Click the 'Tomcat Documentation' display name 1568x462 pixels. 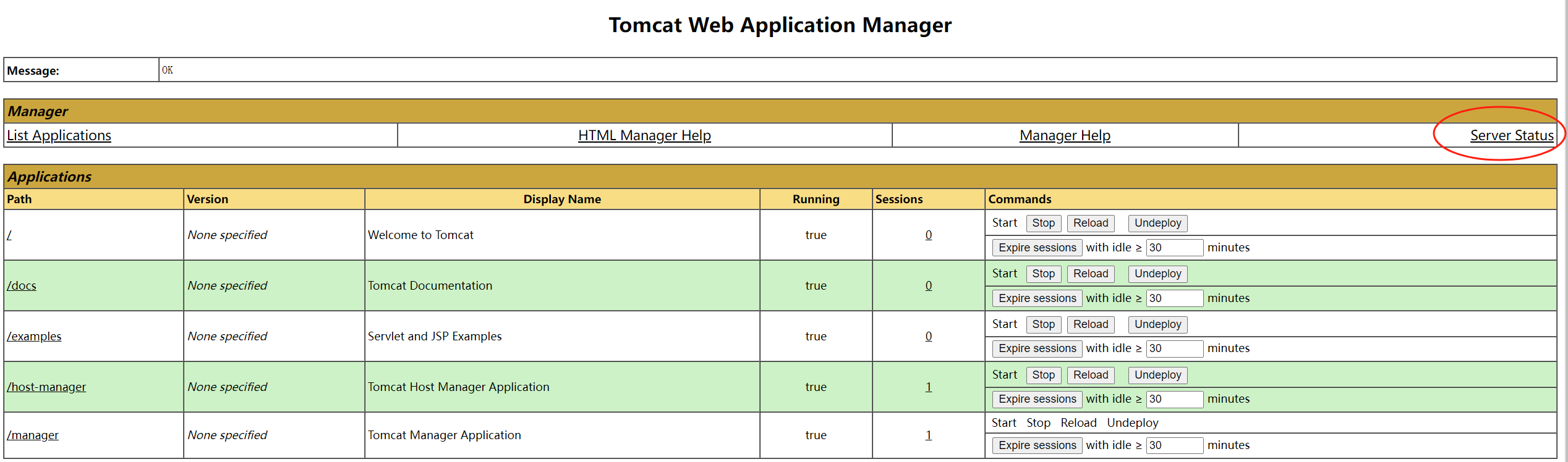coord(430,286)
